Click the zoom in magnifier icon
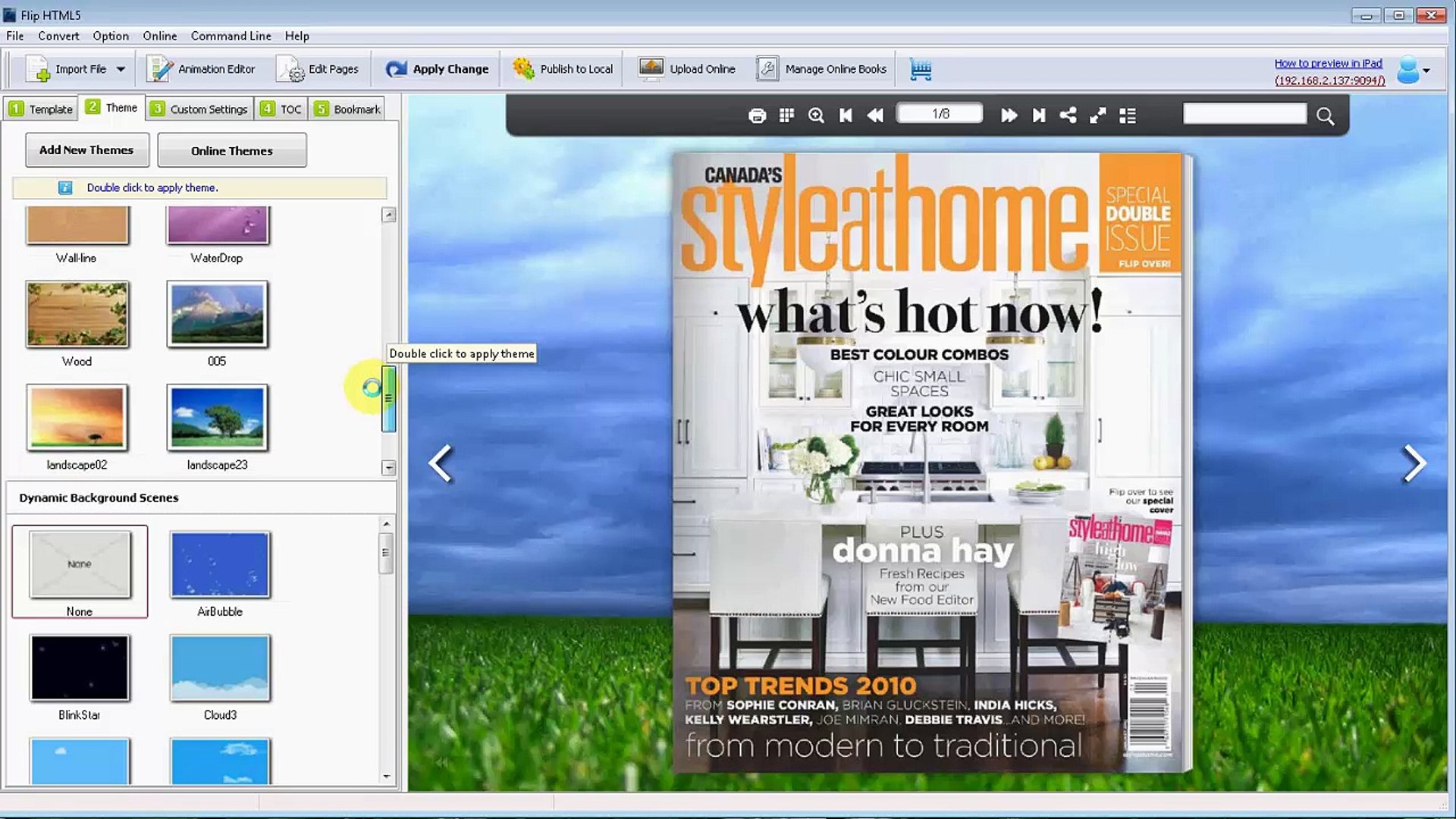The image size is (1456, 819). coord(816,115)
